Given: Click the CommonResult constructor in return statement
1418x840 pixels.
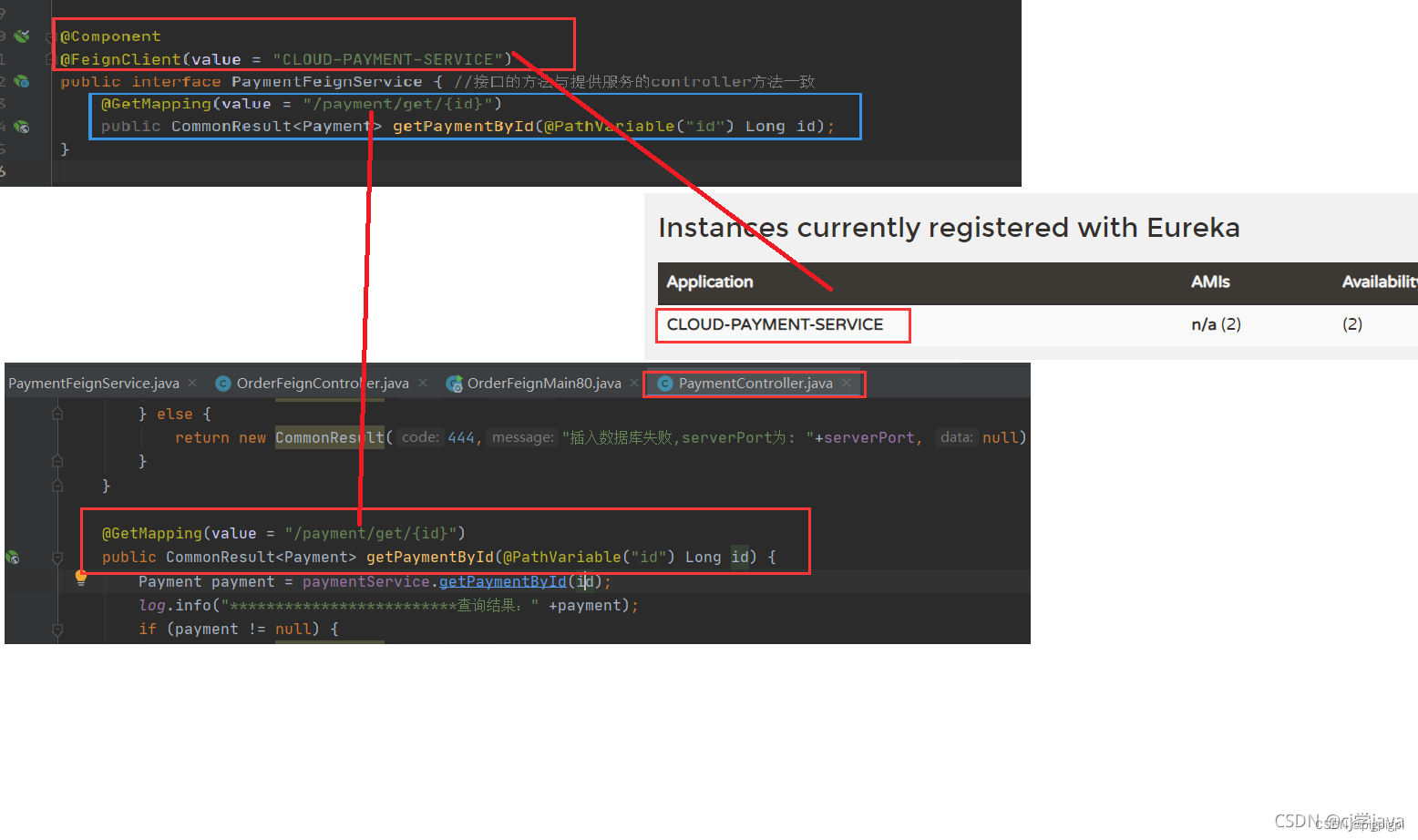Looking at the screenshot, I should pyautogui.click(x=330, y=438).
